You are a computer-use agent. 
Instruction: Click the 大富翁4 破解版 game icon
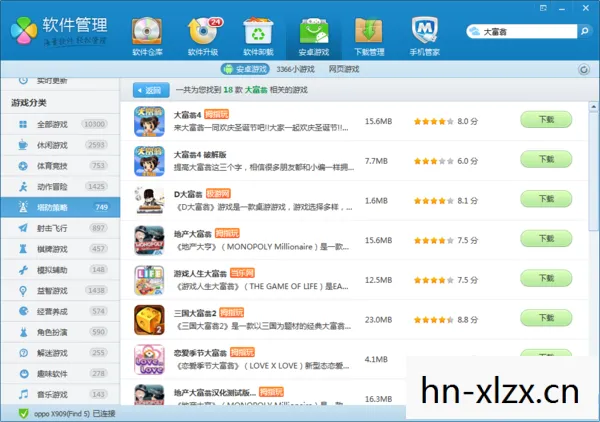click(x=149, y=161)
